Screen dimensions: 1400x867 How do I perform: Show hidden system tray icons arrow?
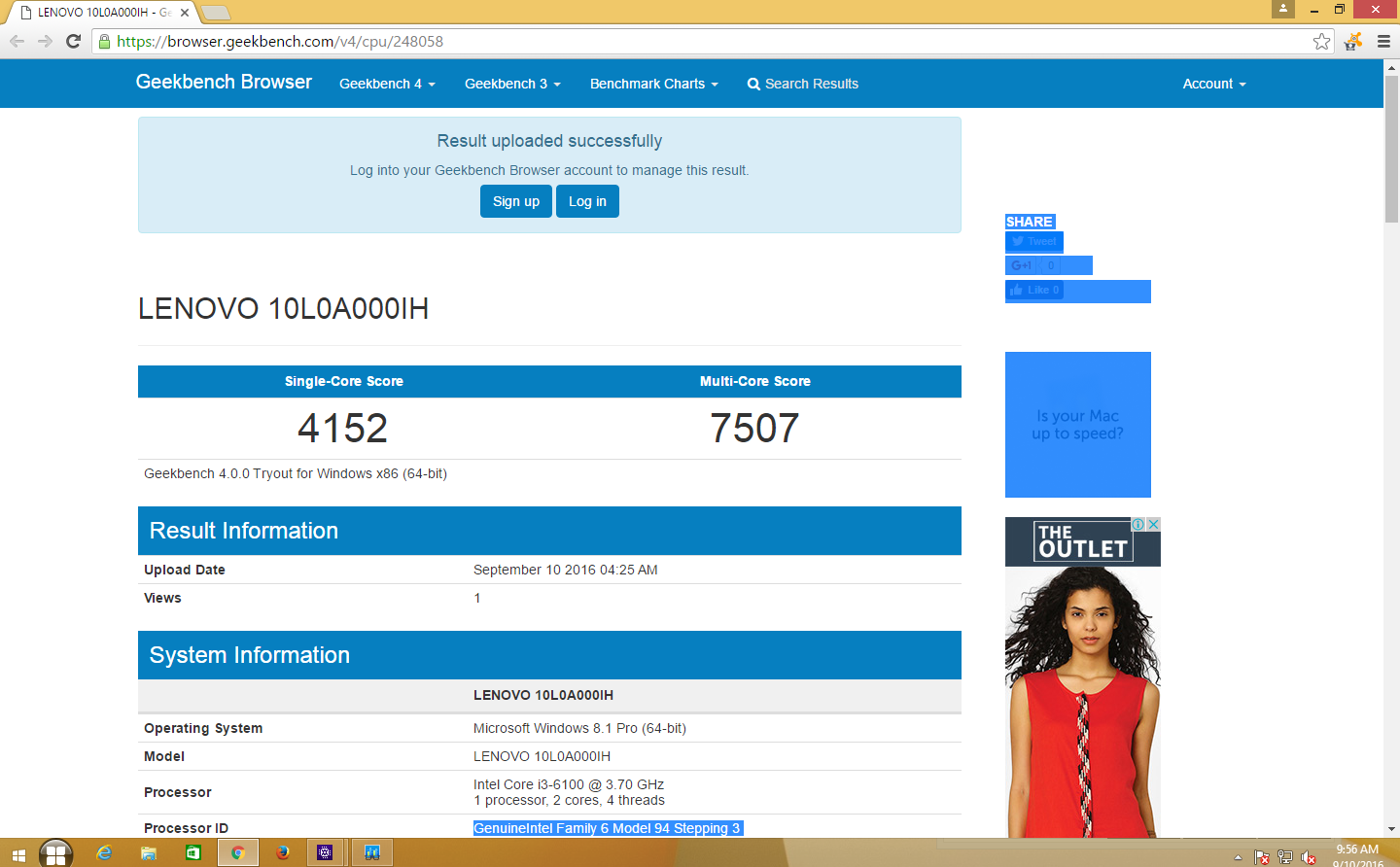(1238, 857)
